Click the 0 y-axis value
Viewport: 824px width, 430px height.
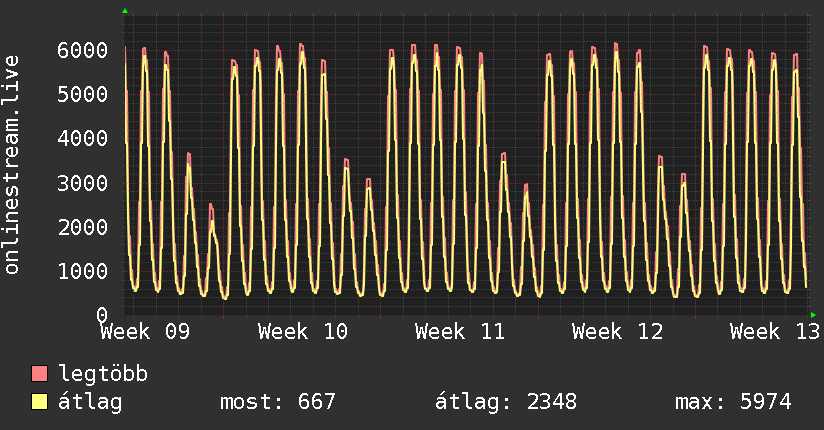102,315
